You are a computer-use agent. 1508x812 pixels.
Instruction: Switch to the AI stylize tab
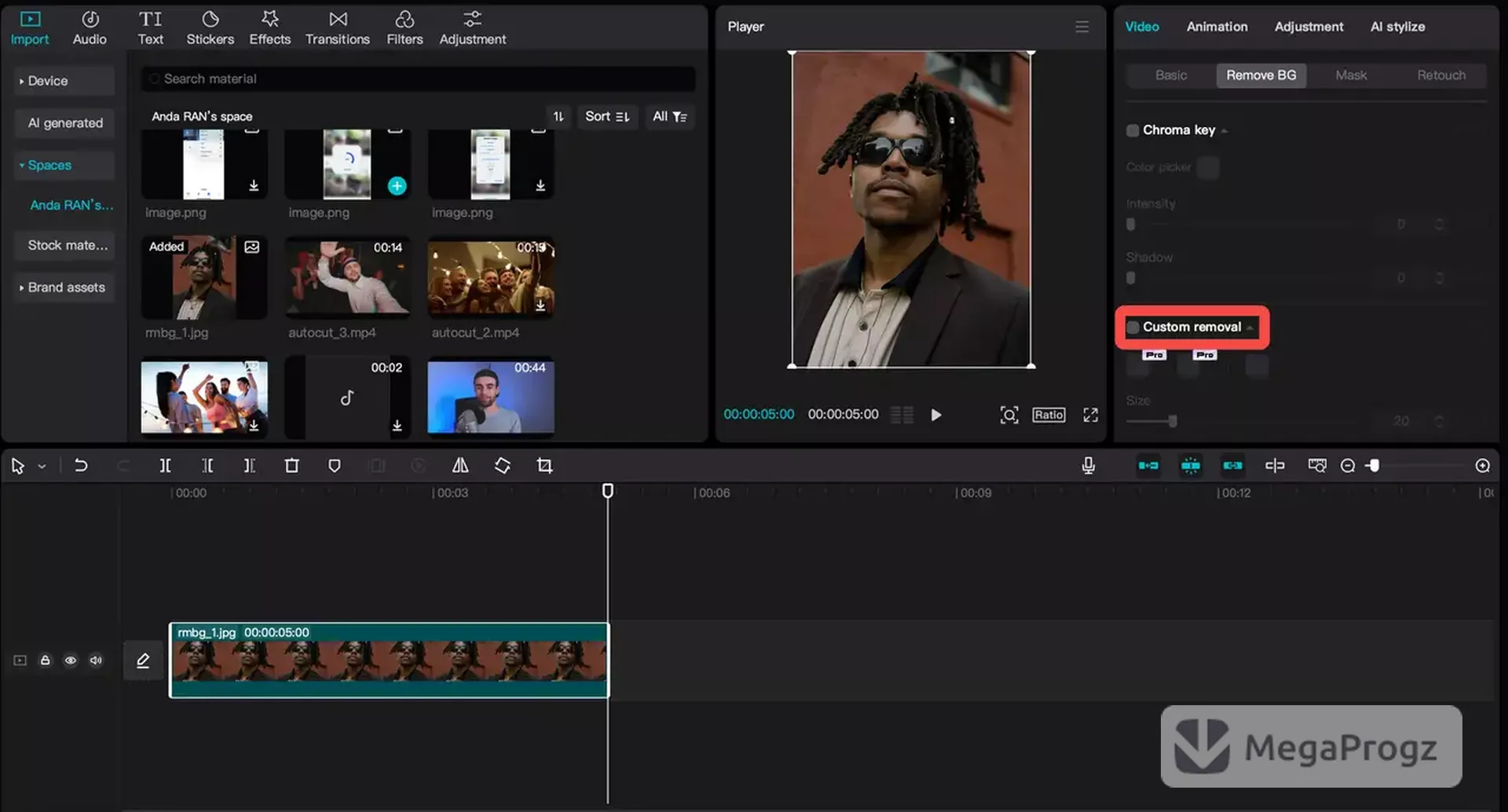pyautogui.click(x=1397, y=27)
